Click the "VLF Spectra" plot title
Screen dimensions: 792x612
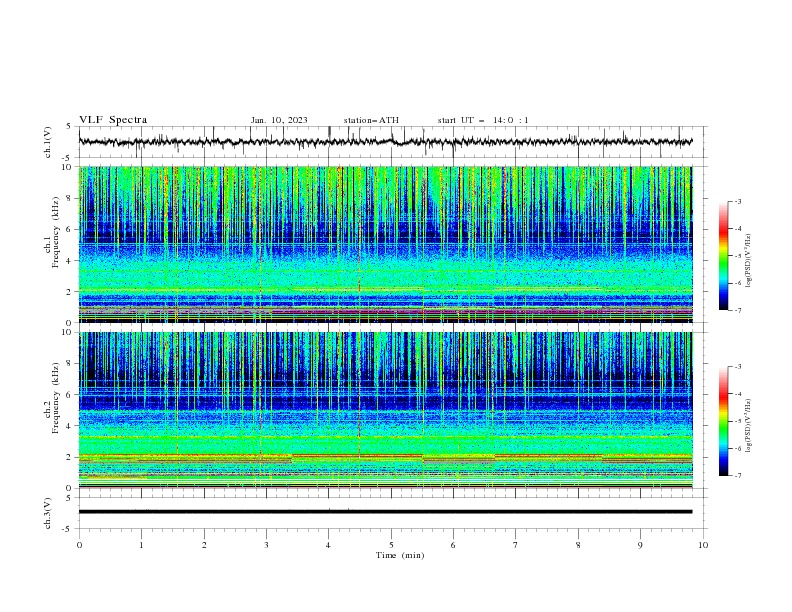coord(113,120)
